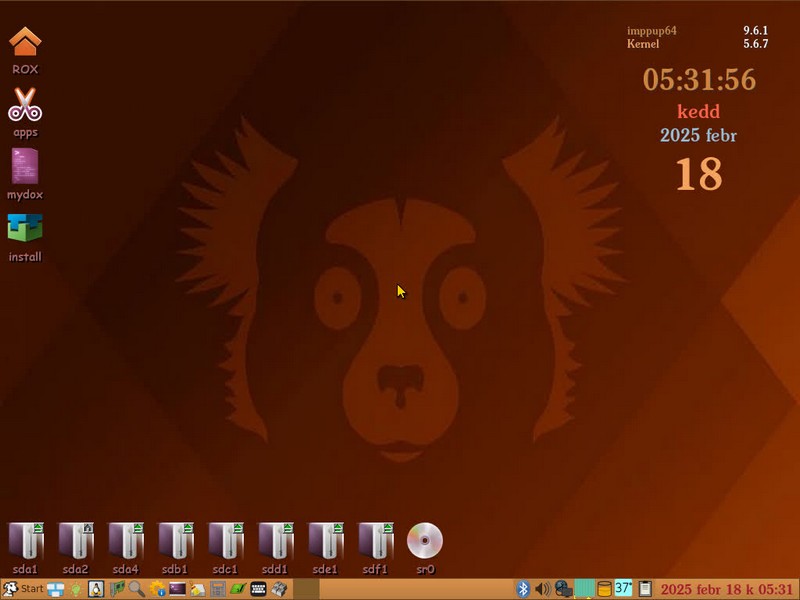
Task: Click the 05:31:56 desktop clock widget
Action: click(x=699, y=80)
